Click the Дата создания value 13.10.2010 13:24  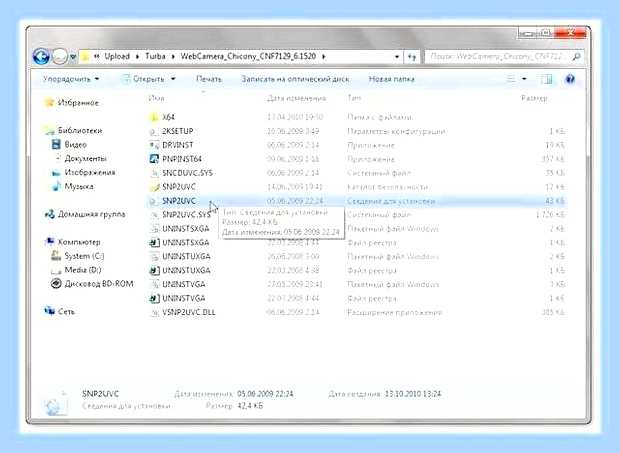point(413,394)
